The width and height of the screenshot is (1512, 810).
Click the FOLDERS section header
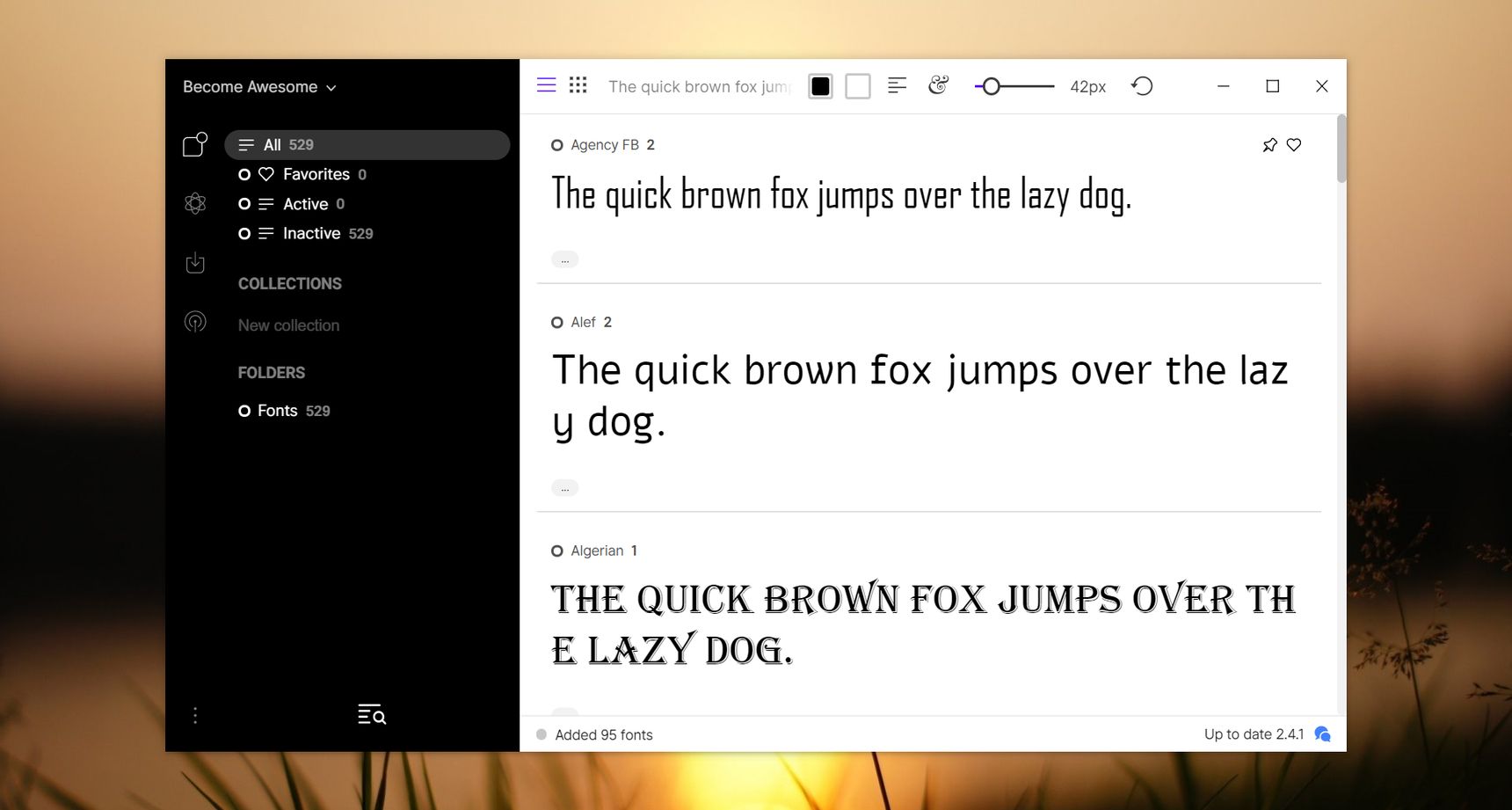(x=272, y=373)
